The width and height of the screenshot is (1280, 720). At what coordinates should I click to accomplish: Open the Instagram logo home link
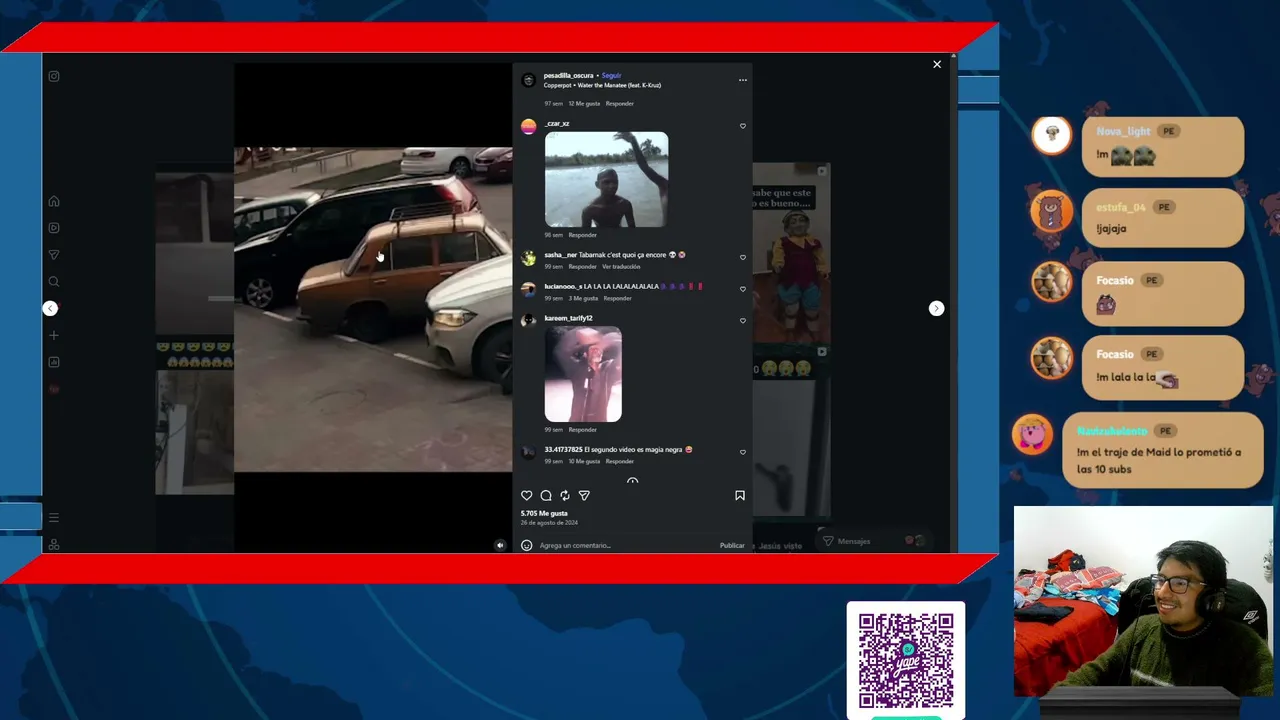[x=54, y=76]
